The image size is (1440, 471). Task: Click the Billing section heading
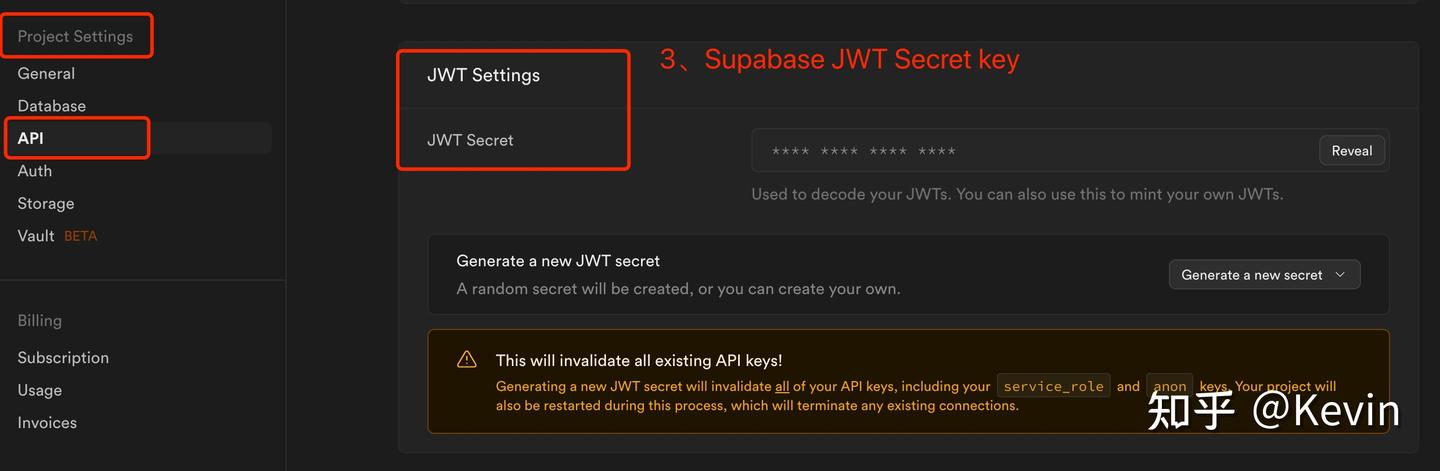[40, 321]
